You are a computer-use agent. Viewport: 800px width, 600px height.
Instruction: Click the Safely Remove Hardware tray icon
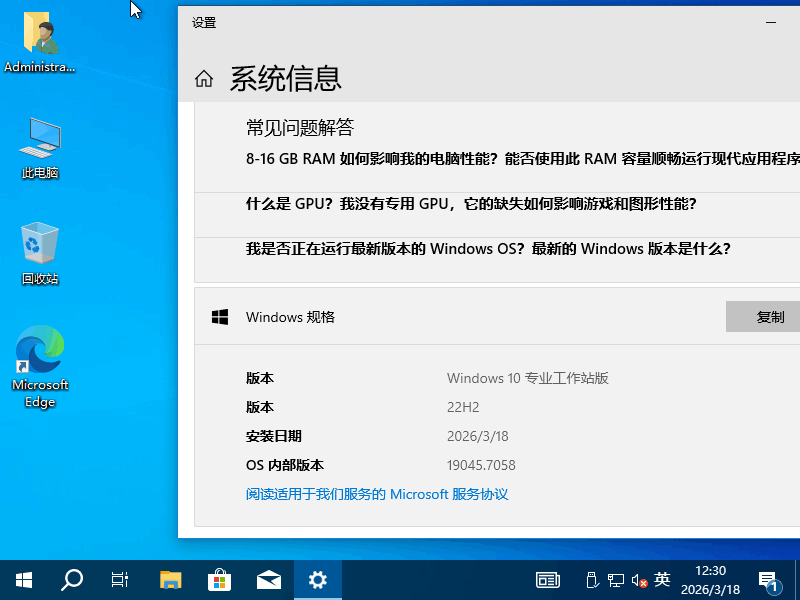(592, 579)
